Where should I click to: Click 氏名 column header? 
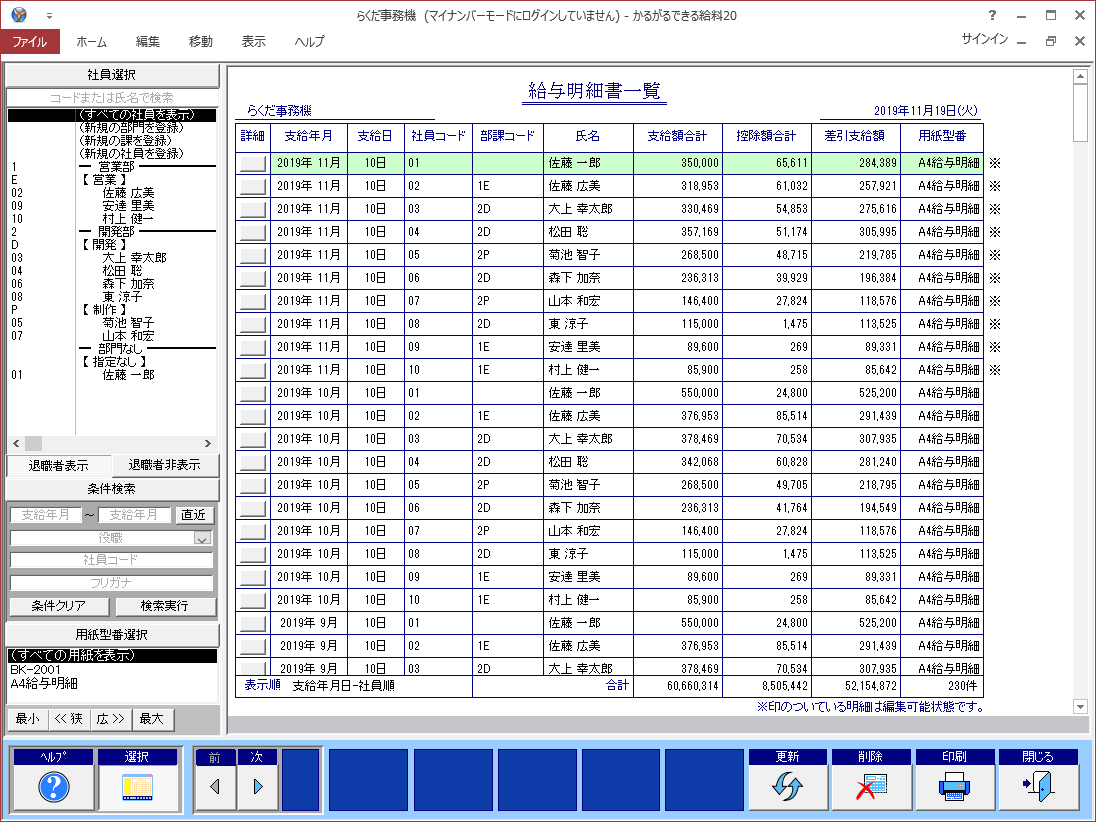coord(588,136)
